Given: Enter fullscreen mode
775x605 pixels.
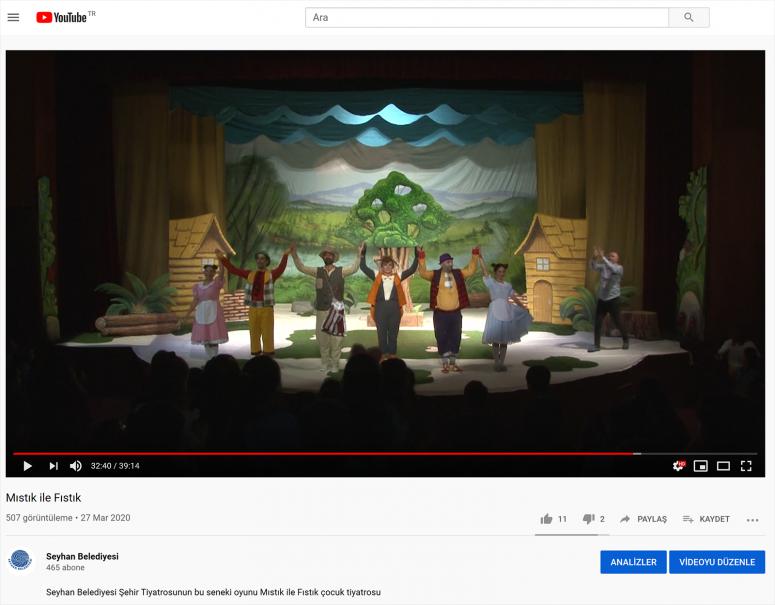Looking at the screenshot, I should (x=746, y=466).
